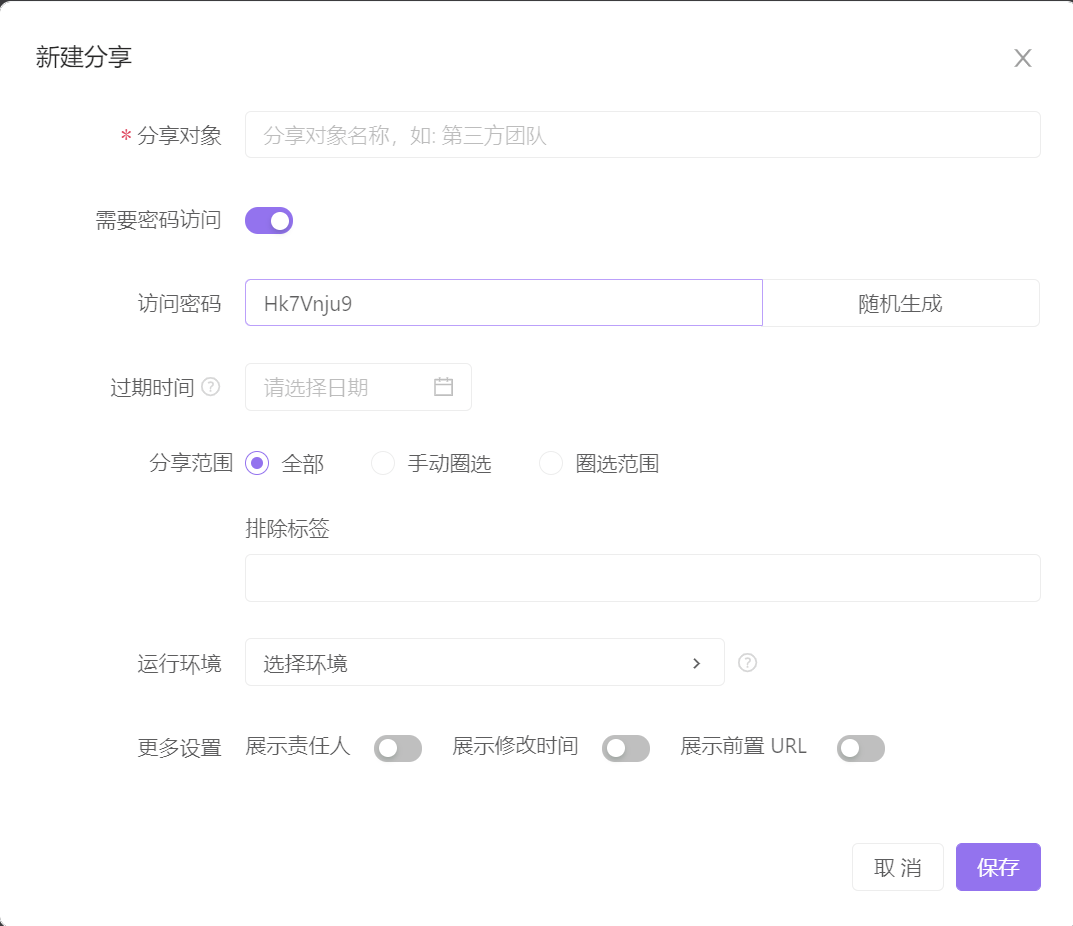Close the 新建分享 dialog with the X

(x=1022, y=58)
